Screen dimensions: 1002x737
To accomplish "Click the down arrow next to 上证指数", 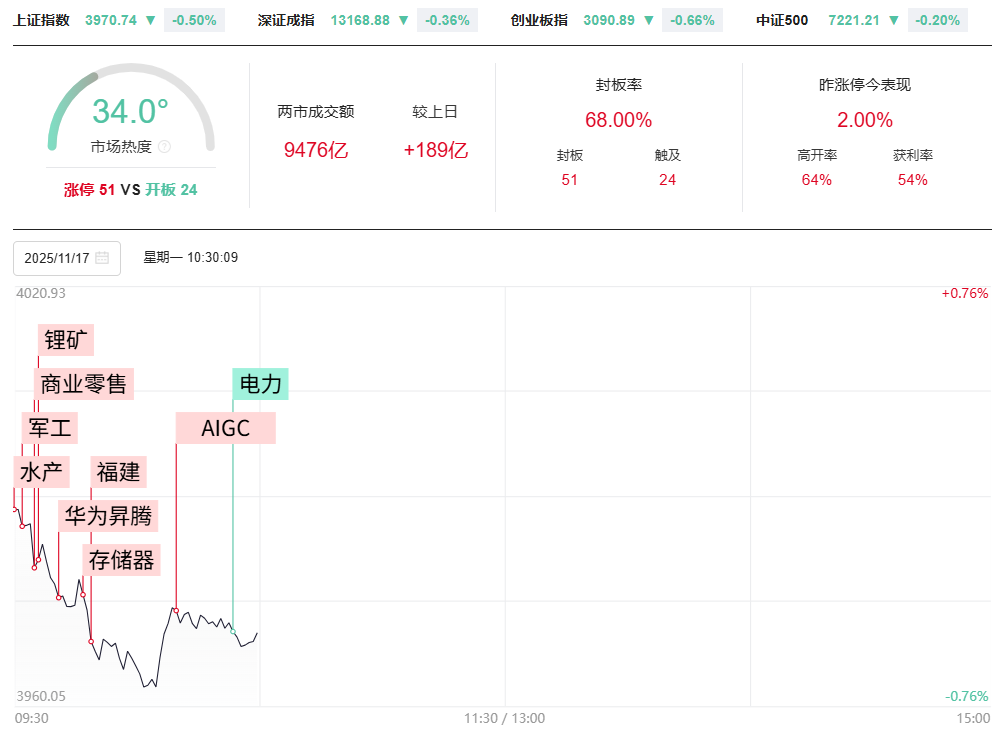I will pyautogui.click(x=150, y=20).
